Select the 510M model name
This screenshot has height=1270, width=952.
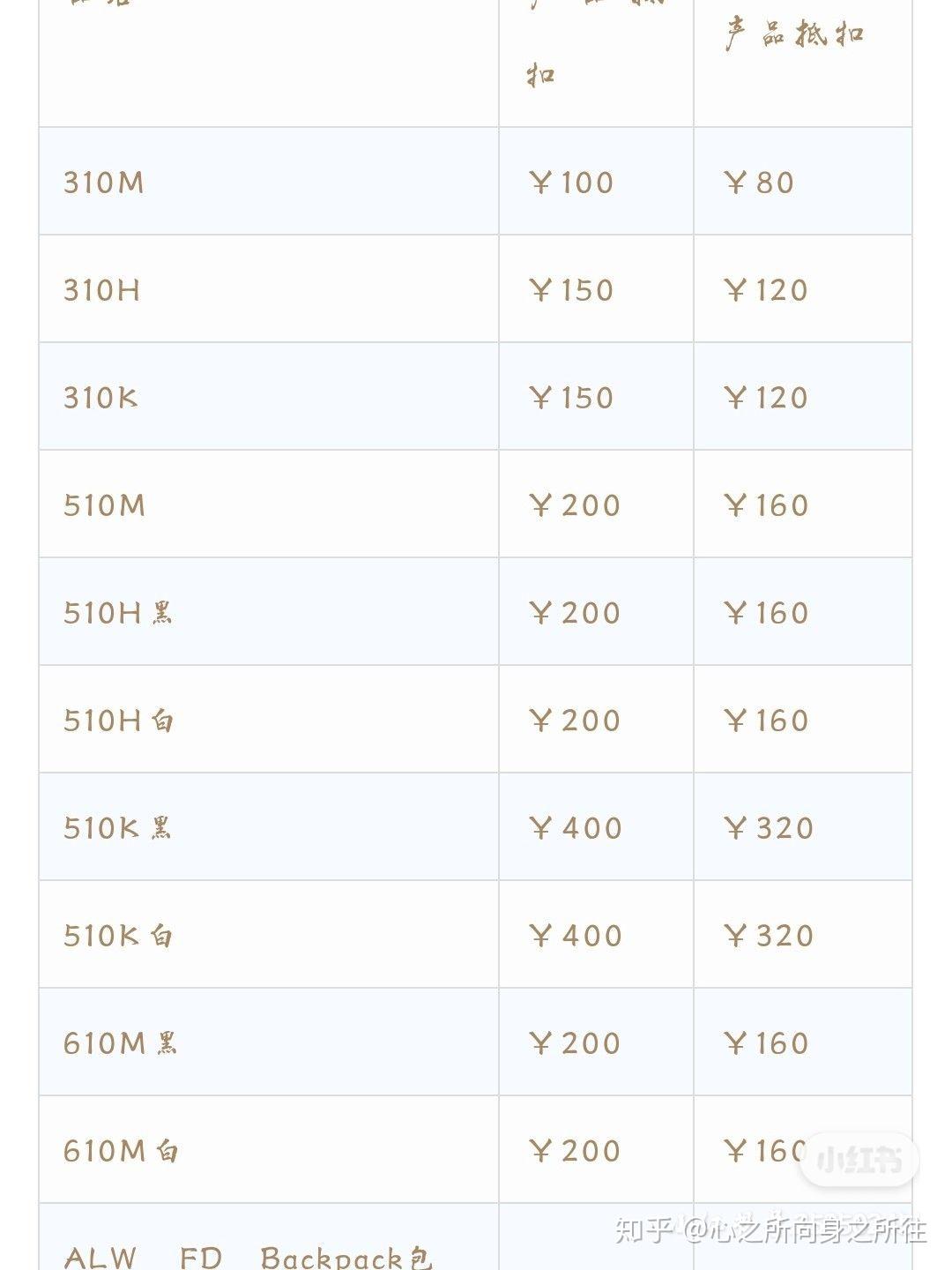pyautogui.click(x=104, y=505)
